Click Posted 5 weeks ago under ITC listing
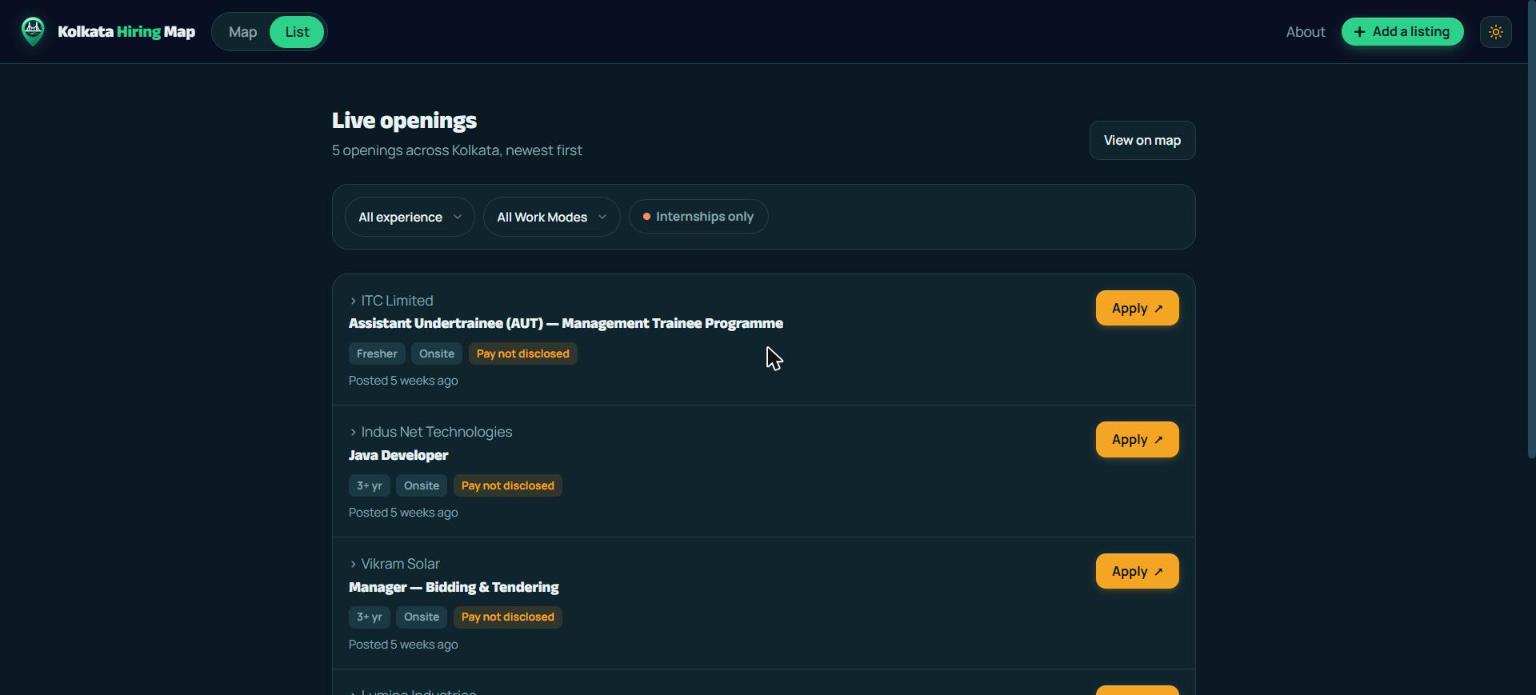The width and height of the screenshot is (1536, 695). click(403, 381)
